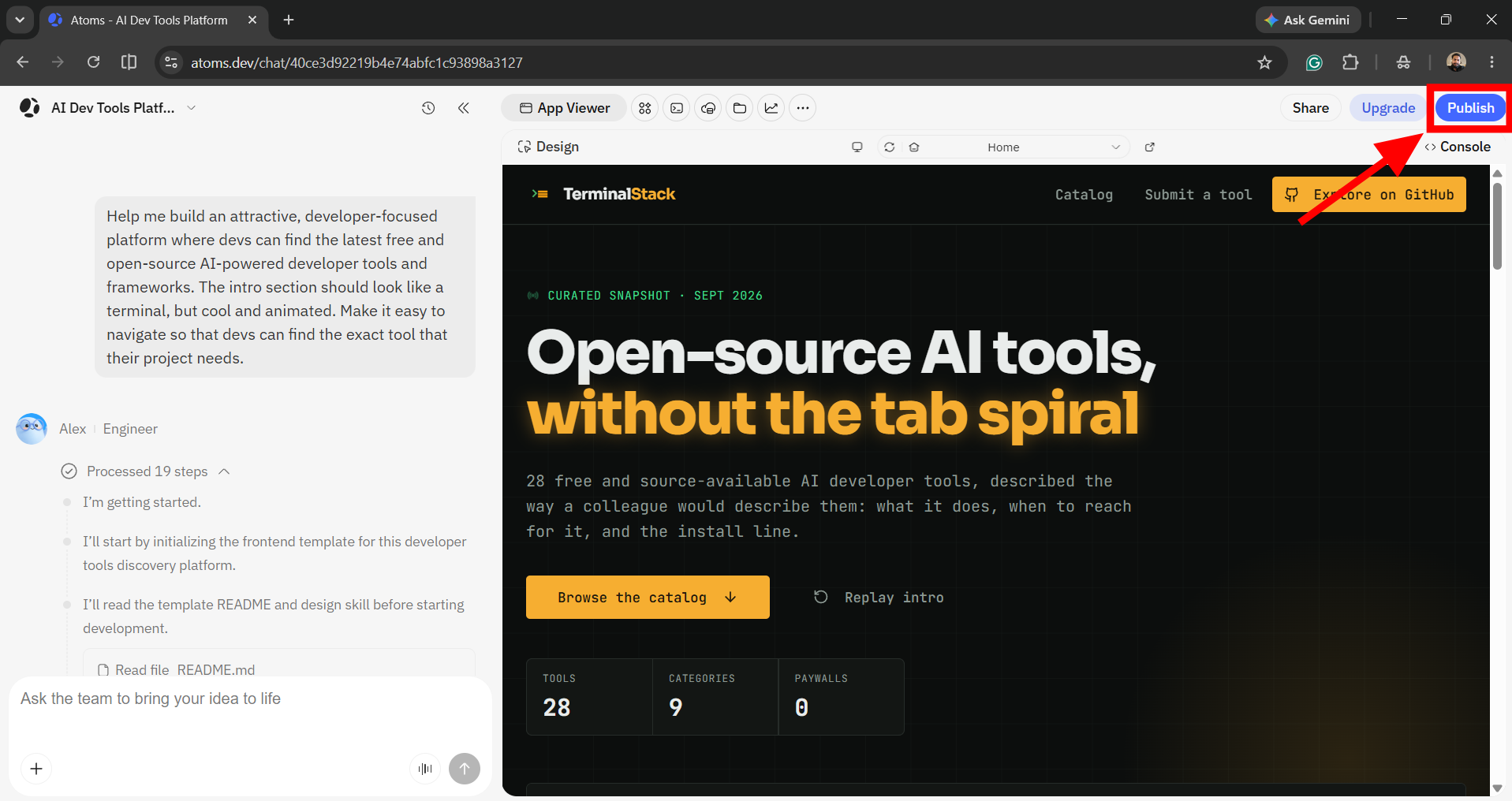Open the browser extensions puzzle icon
The image size is (1512, 801).
coord(1350,62)
